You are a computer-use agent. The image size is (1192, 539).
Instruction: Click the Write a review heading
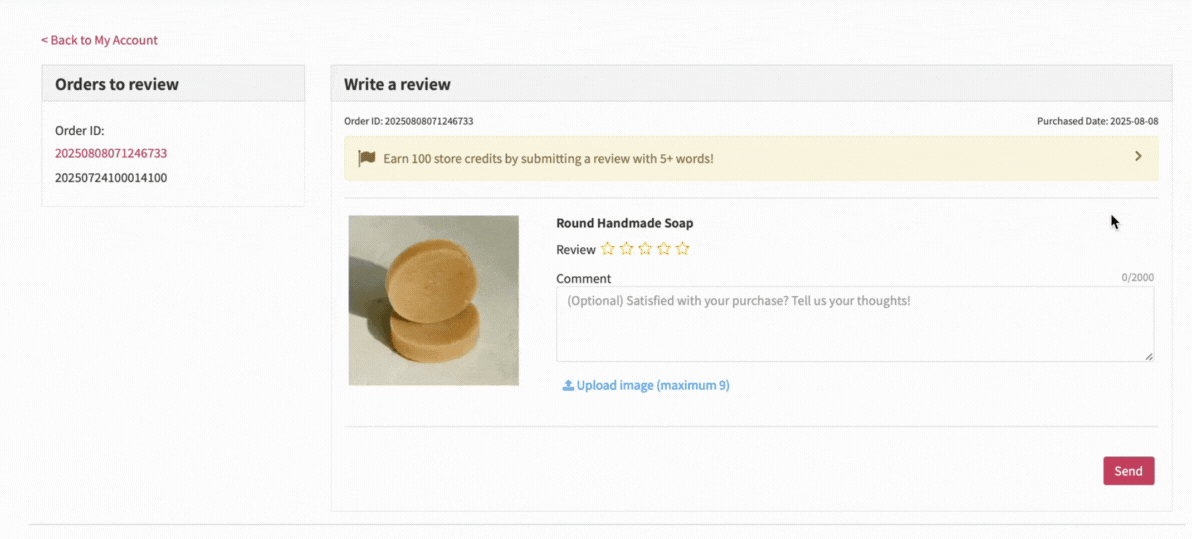tap(398, 84)
